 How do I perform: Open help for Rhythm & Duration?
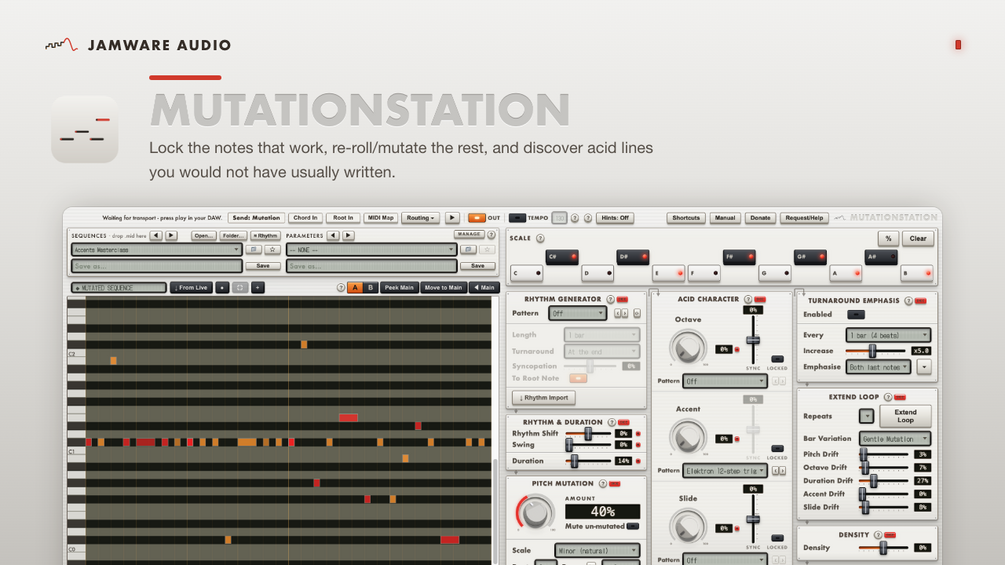click(x=611, y=422)
